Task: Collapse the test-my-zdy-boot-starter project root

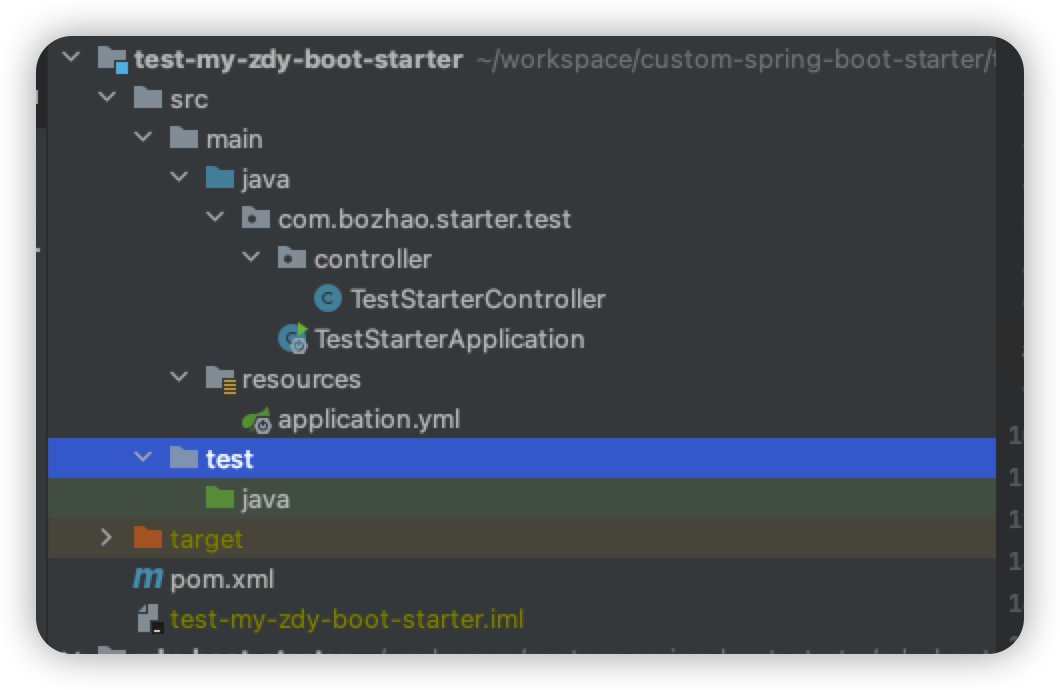Action: [70, 58]
